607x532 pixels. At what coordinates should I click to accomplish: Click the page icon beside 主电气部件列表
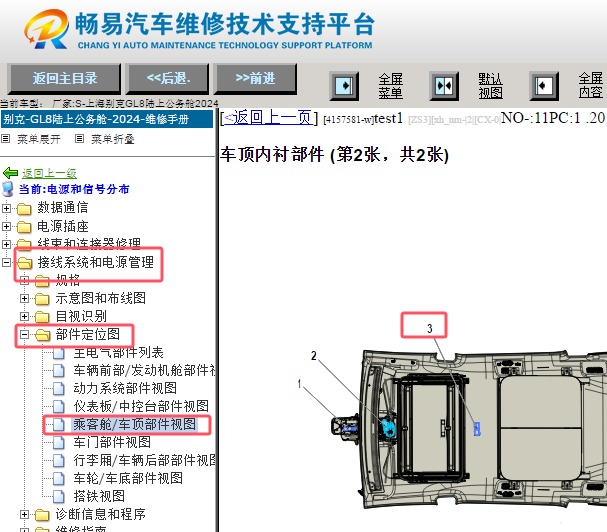(x=59, y=353)
